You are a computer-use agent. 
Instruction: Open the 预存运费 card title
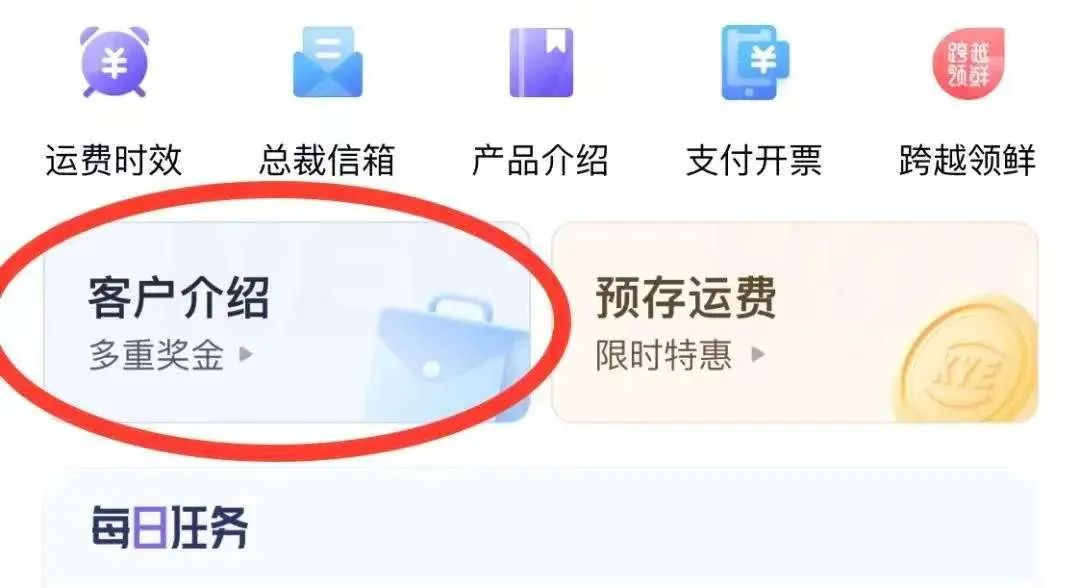click(685, 298)
